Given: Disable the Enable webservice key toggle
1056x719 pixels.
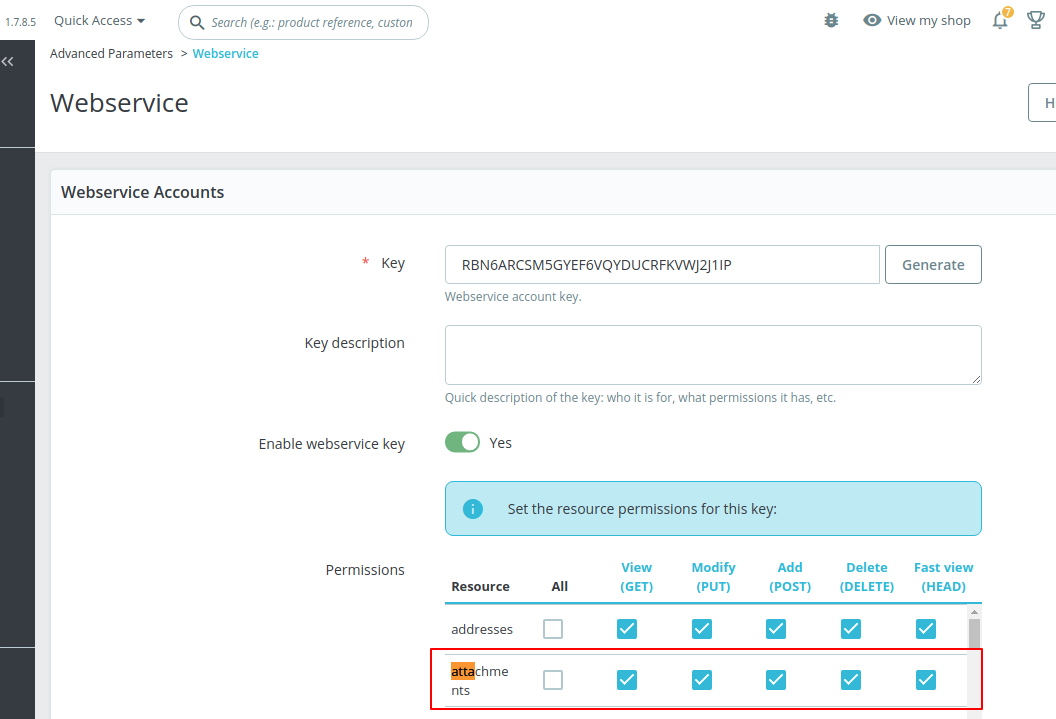Looking at the screenshot, I should click(462, 442).
